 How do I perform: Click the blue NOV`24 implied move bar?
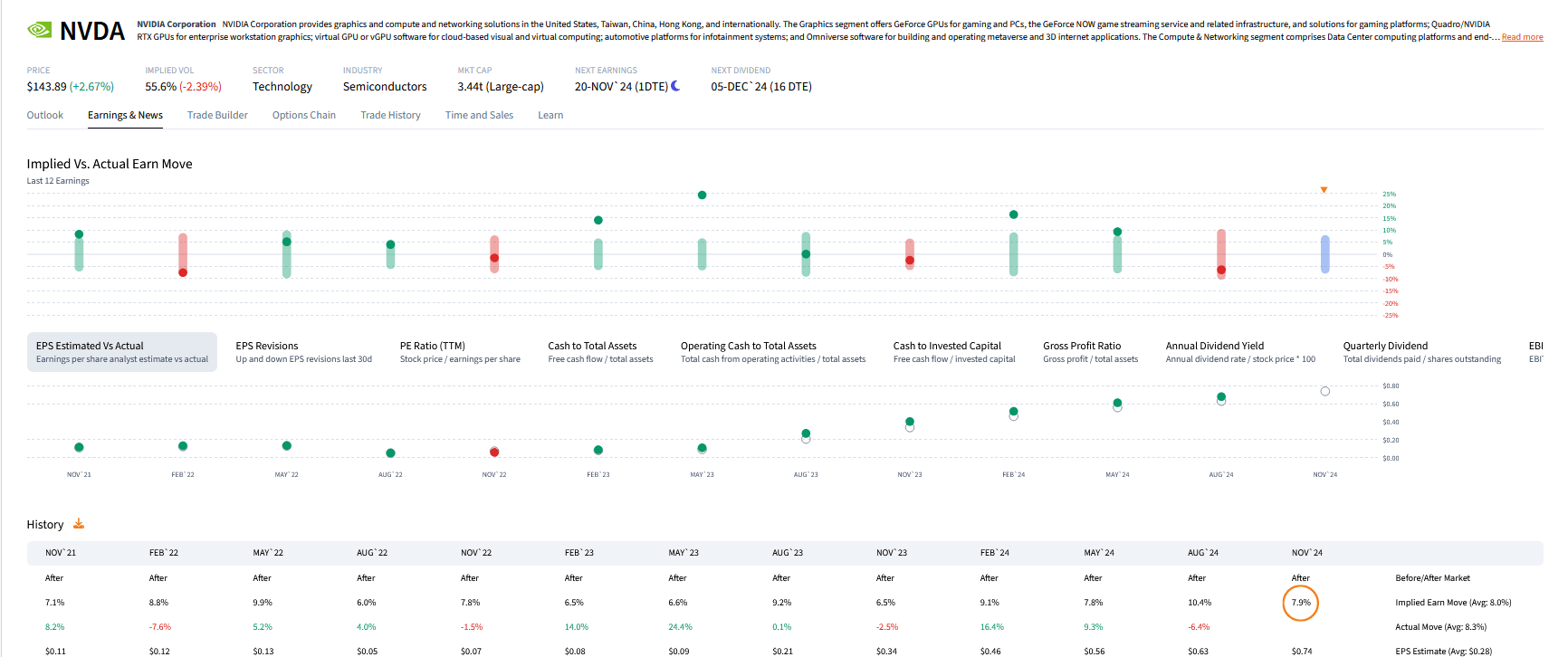coord(1324,254)
